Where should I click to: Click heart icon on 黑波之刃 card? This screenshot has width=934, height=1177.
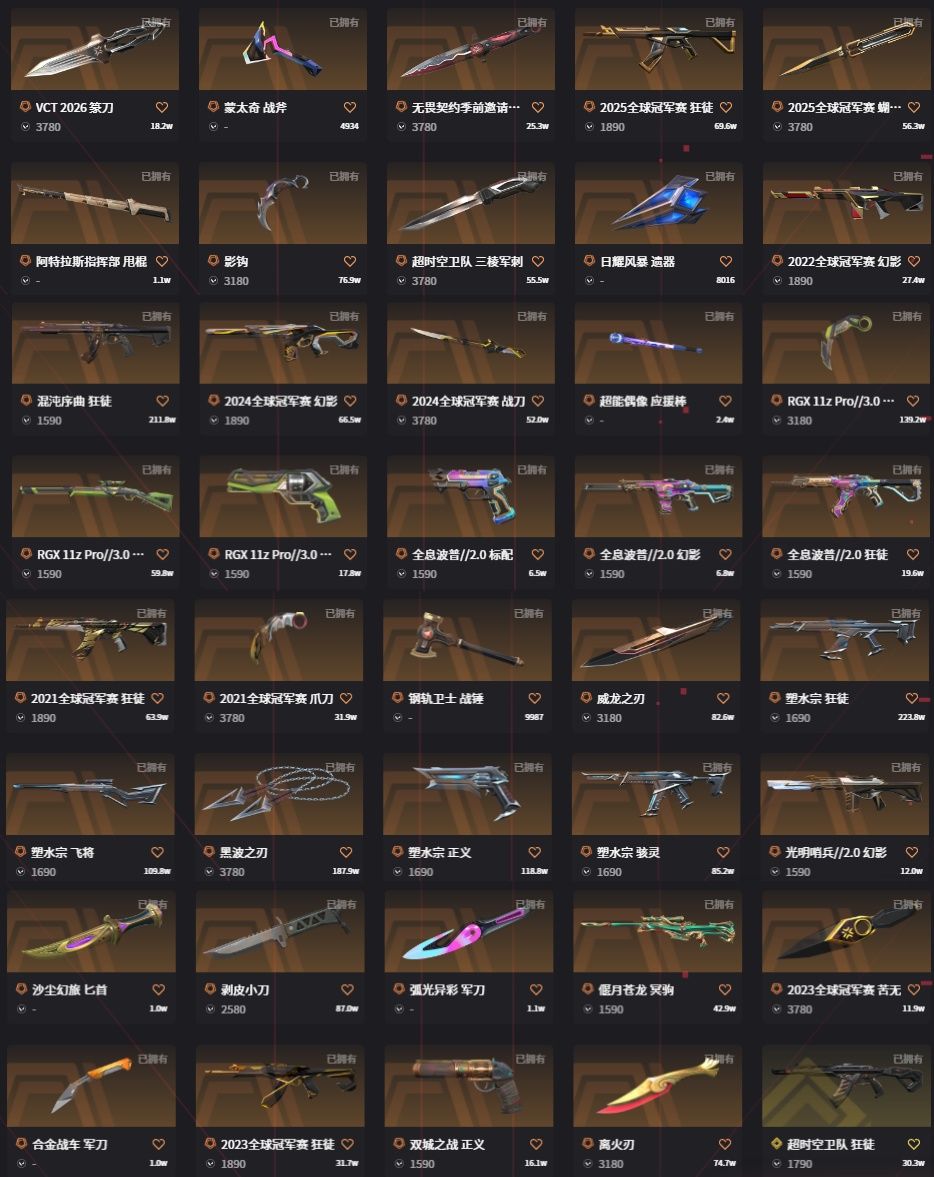(345, 852)
